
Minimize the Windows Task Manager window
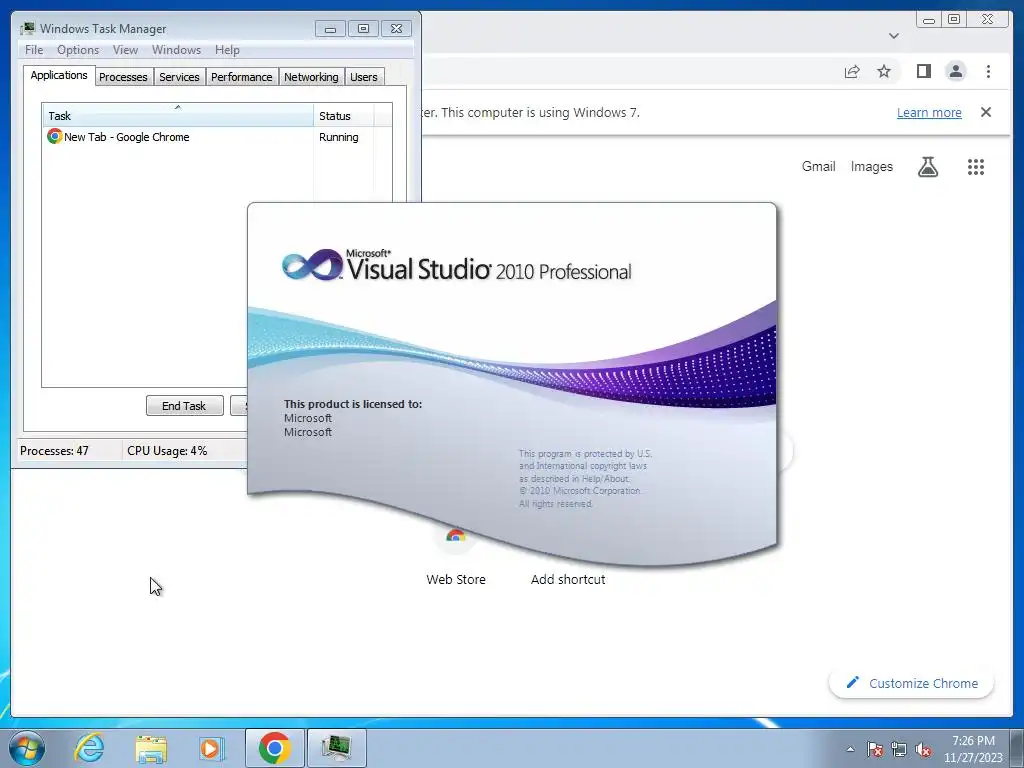click(330, 29)
